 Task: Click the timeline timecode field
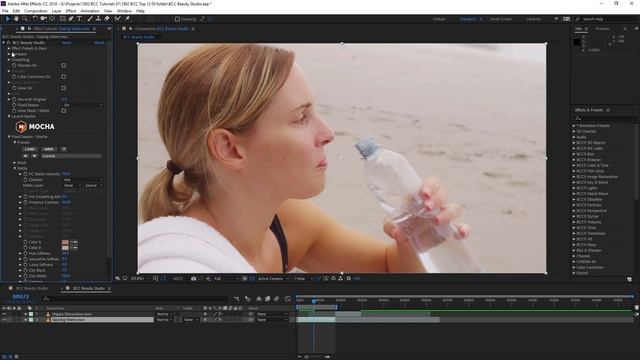point(20,297)
